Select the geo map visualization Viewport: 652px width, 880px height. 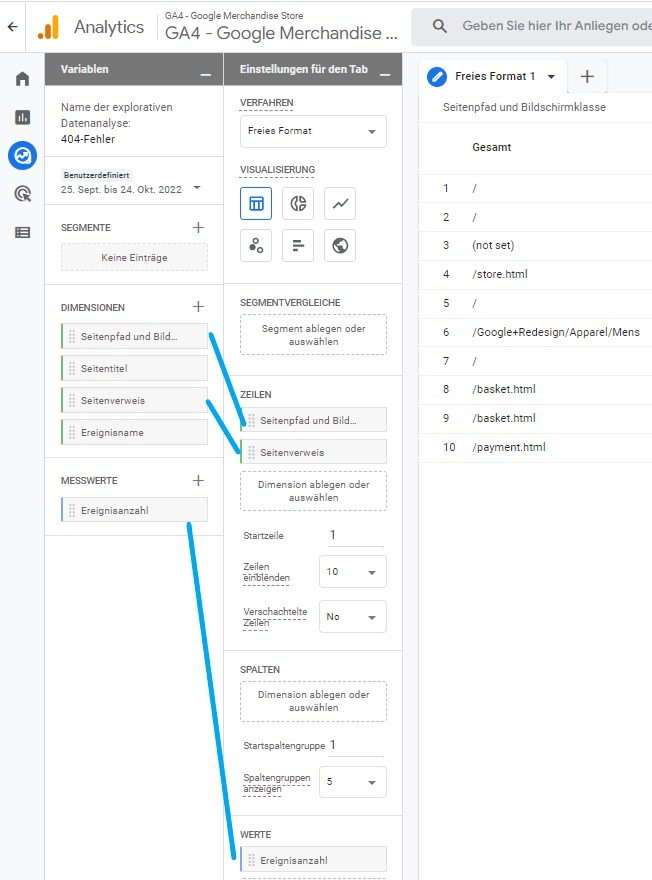click(340, 245)
